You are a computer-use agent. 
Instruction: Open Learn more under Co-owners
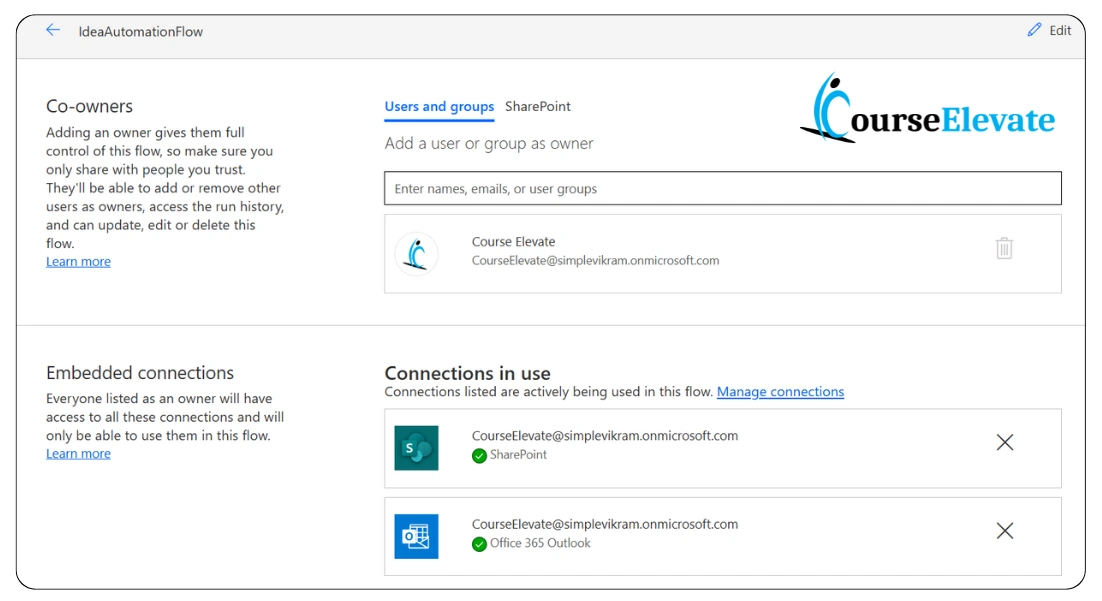pyautogui.click(x=78, y=262)
